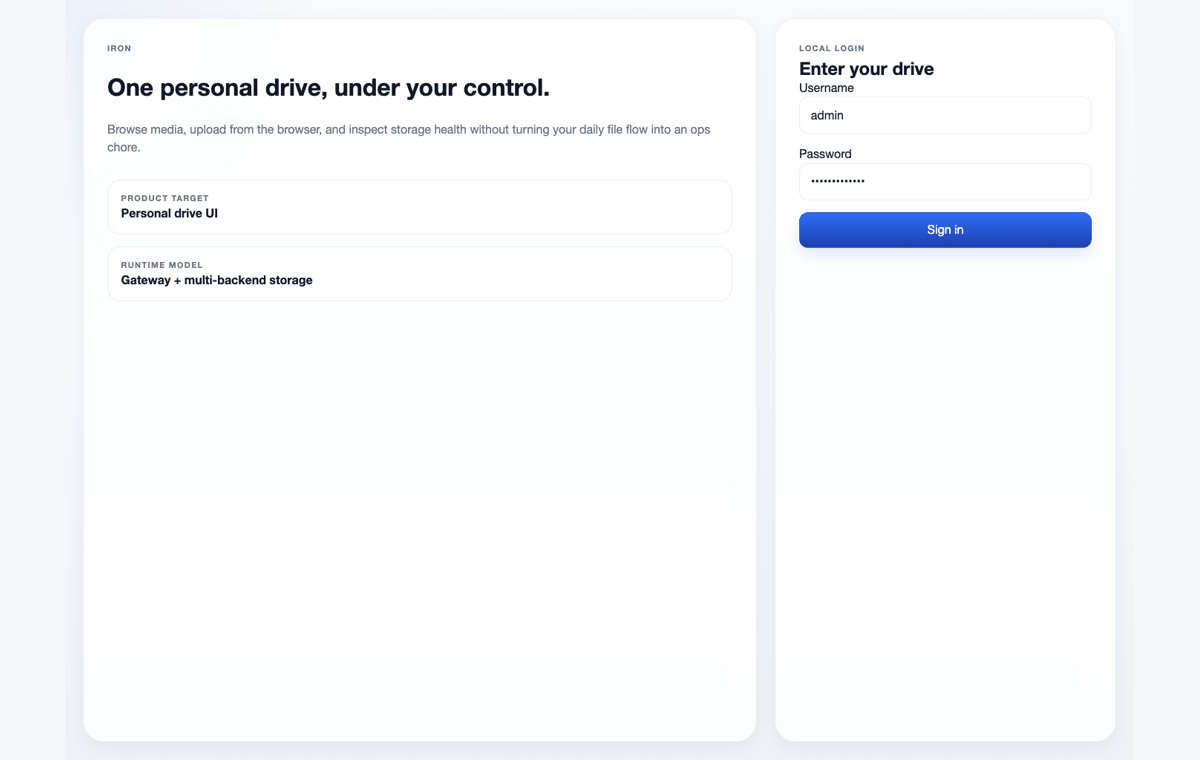This screenshot has height=760, width=1200.
Task: Select the Product Target card
Action: click(420, 207)
